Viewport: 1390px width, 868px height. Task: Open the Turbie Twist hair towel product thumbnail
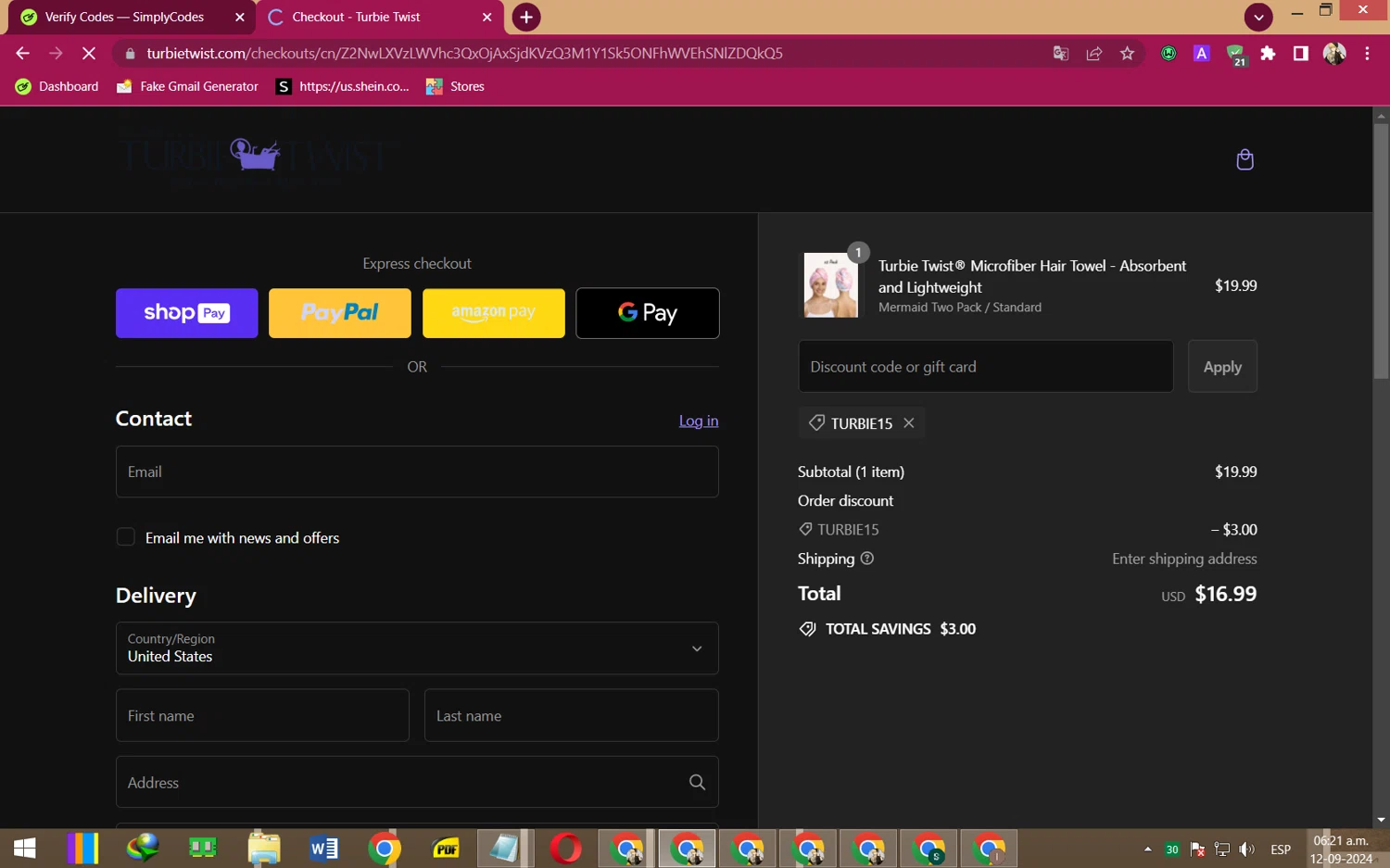pyautogui.click(x=830, y=285)
